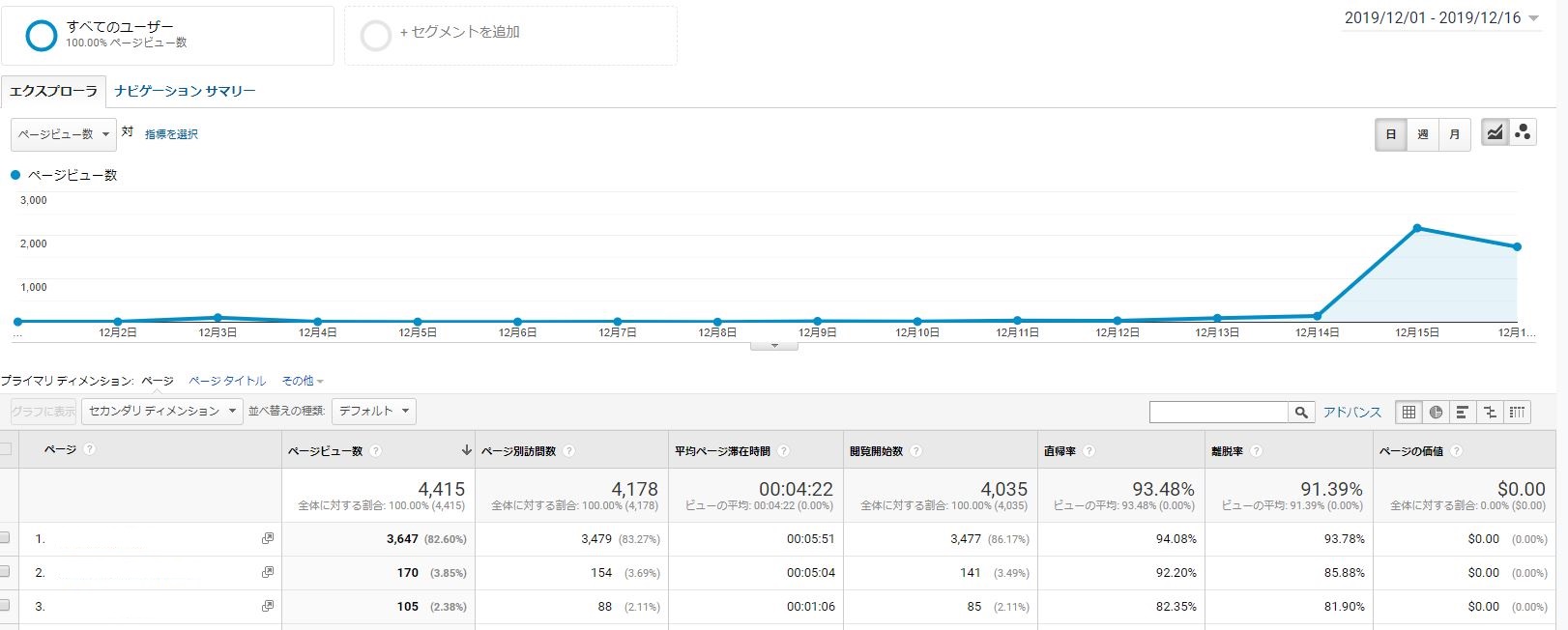Open the ページビュー数 metric dropdown
The height and width of the screenshot is (630, 1568).
pos(63,134)
